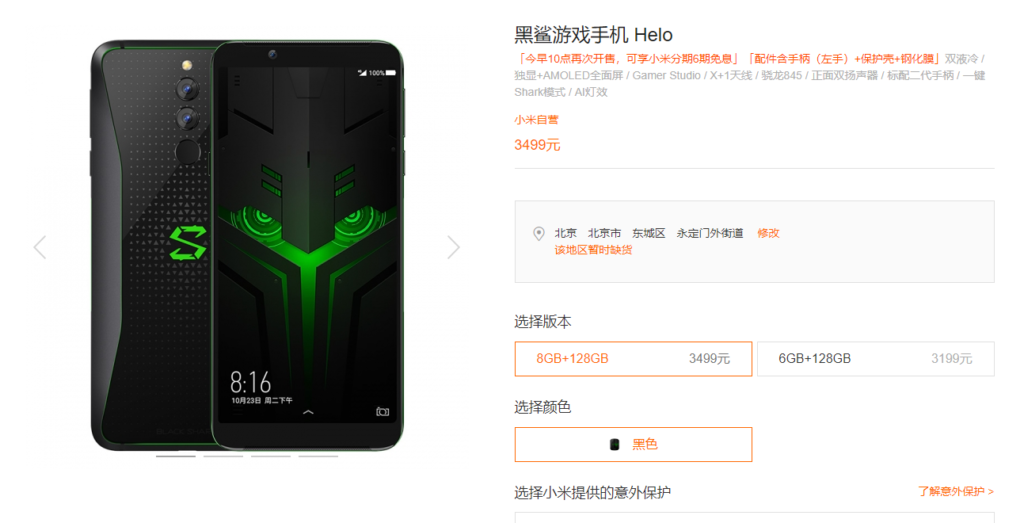Select the 8GB+128GB version option
This screenshot has width=1024, height=523.
(633, 358)
